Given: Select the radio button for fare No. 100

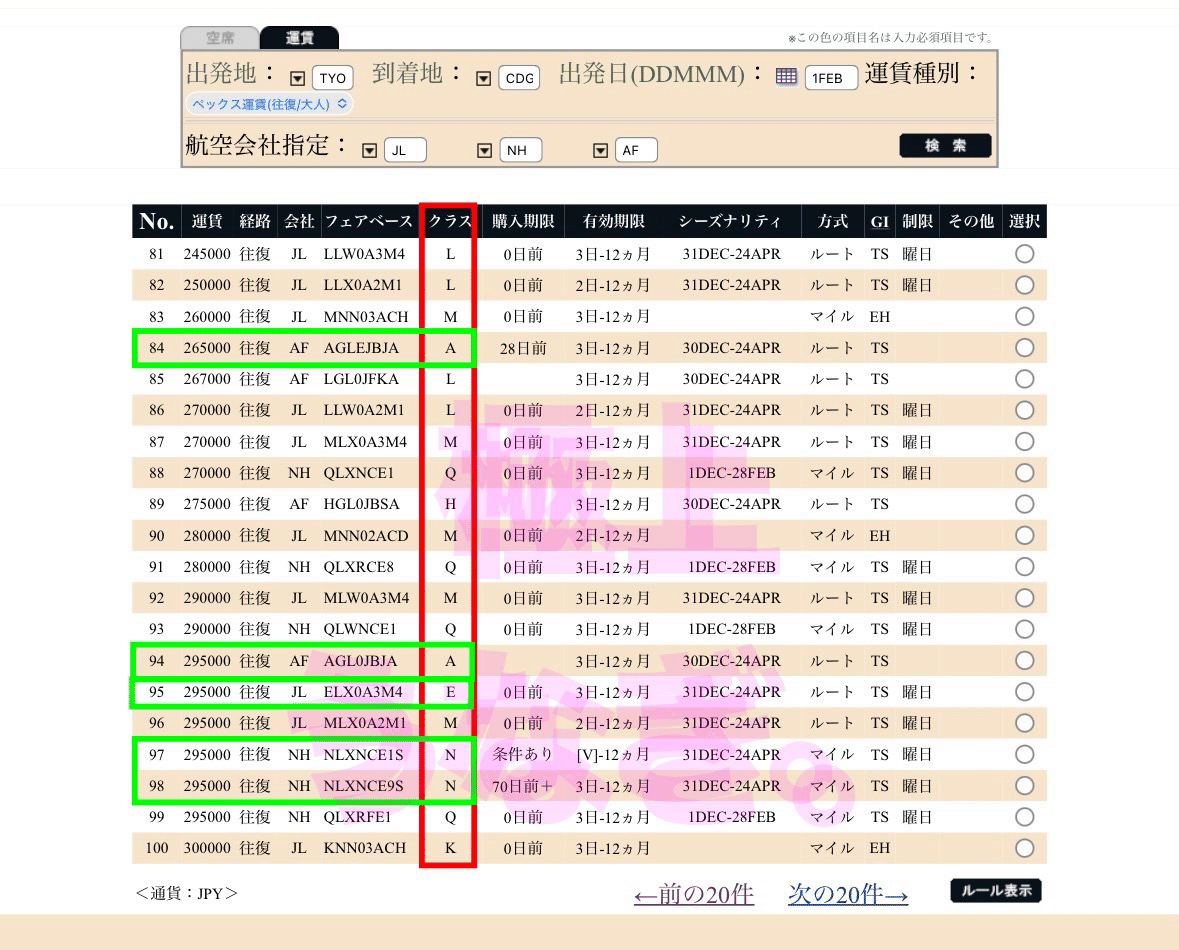Looking at the screenshot, I should [1024, 848].
